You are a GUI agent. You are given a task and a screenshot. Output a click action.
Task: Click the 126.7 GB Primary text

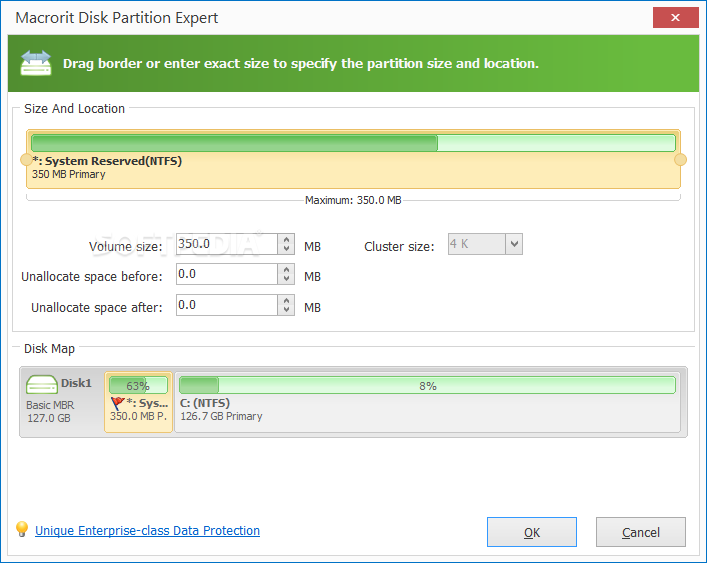point(221,416)
